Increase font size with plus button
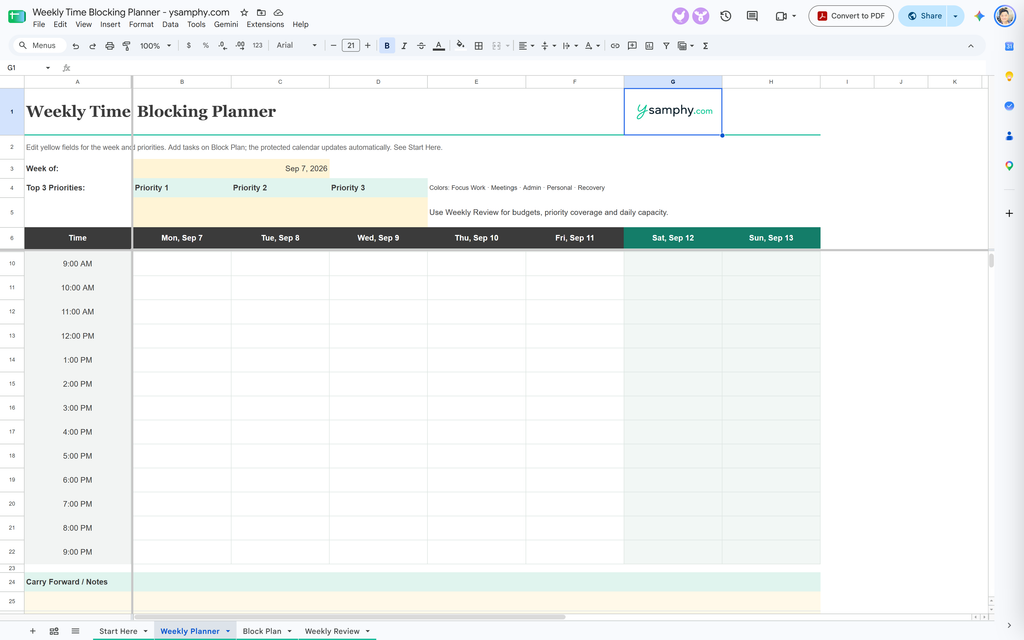The height and width of the screenshot is (640, 1024). pyautogui.click(x=368, y=46)
